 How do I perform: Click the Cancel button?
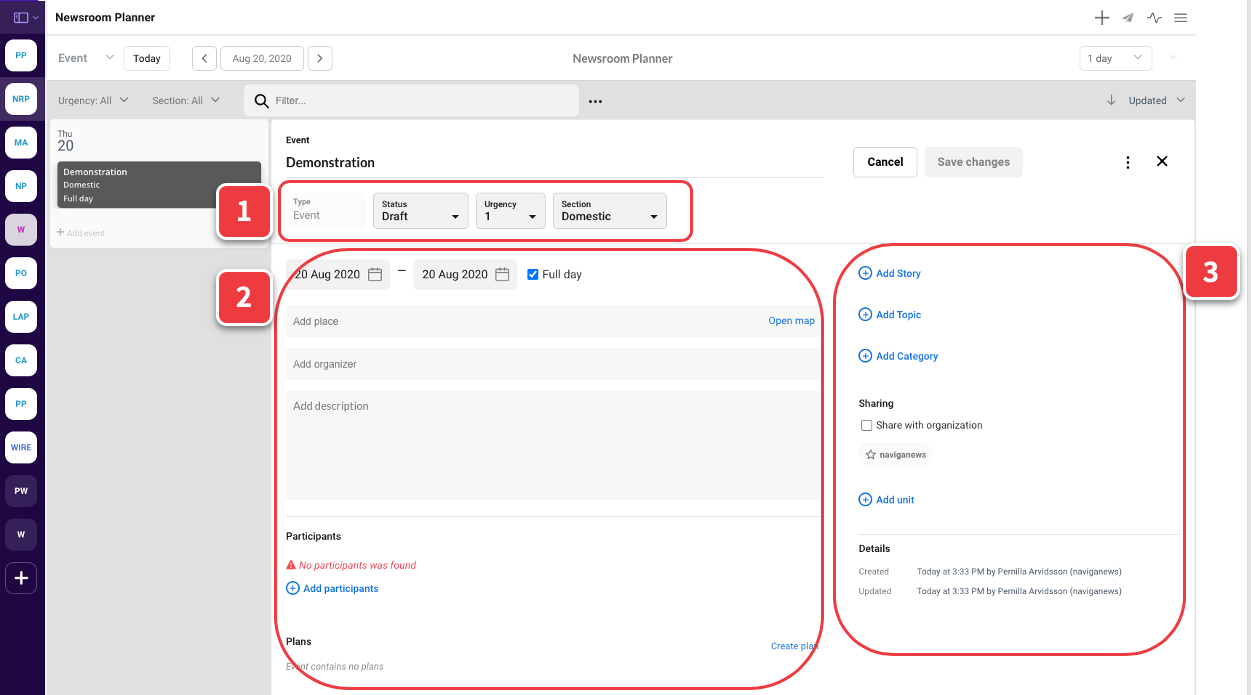pos(885,162)
